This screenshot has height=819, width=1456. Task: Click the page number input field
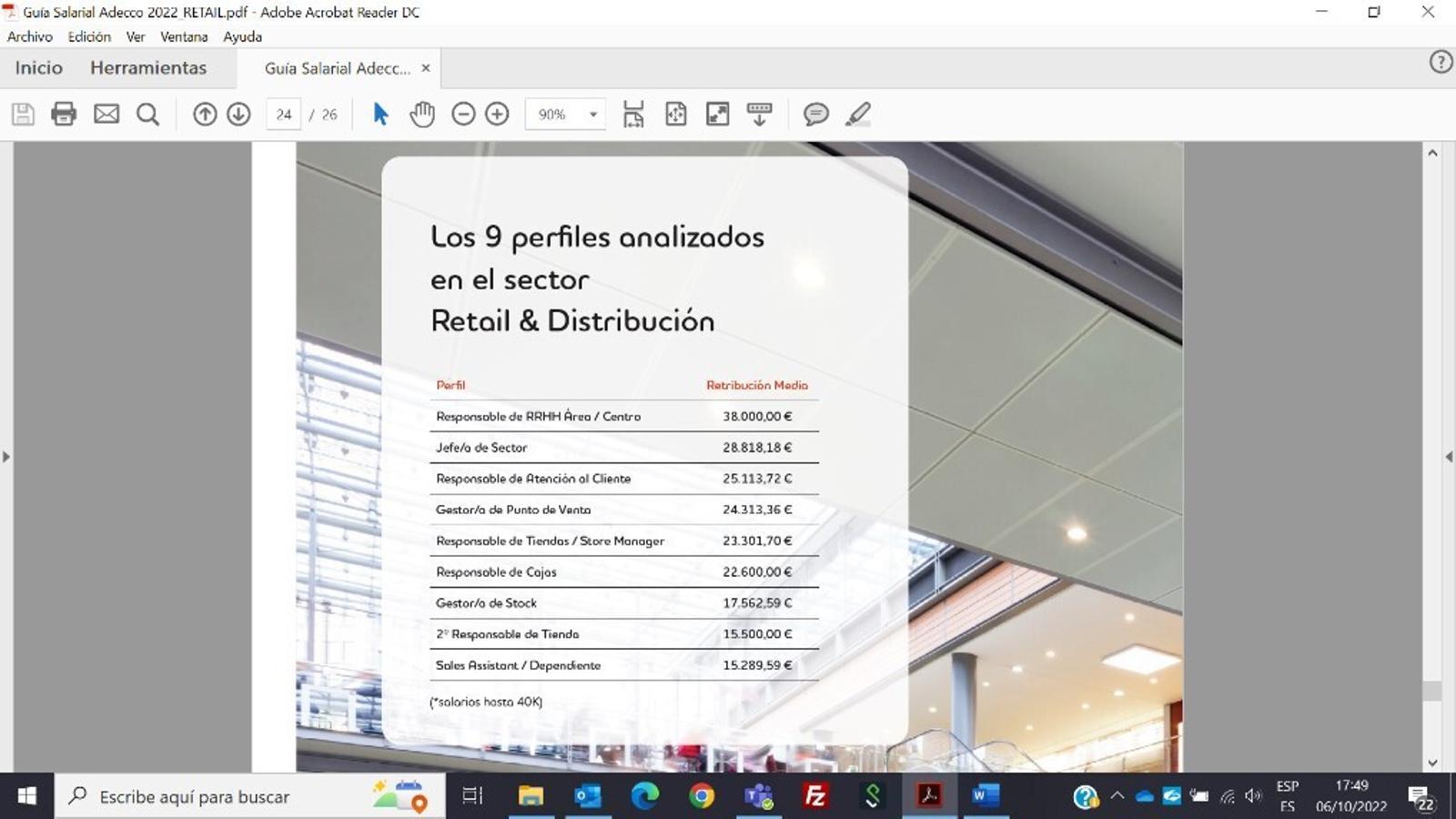[x=284, y=115]
